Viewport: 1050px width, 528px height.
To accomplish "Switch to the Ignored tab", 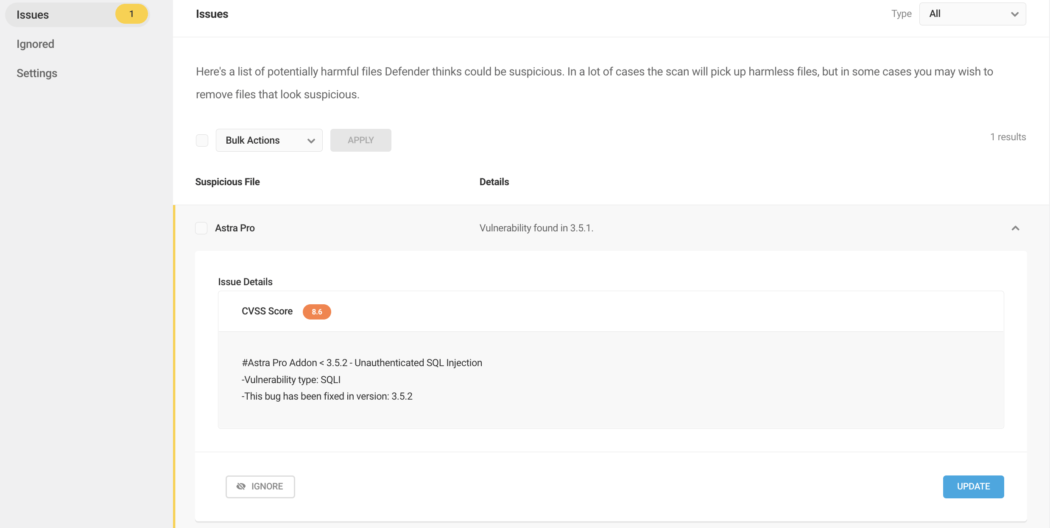I will tap(35, 44).
